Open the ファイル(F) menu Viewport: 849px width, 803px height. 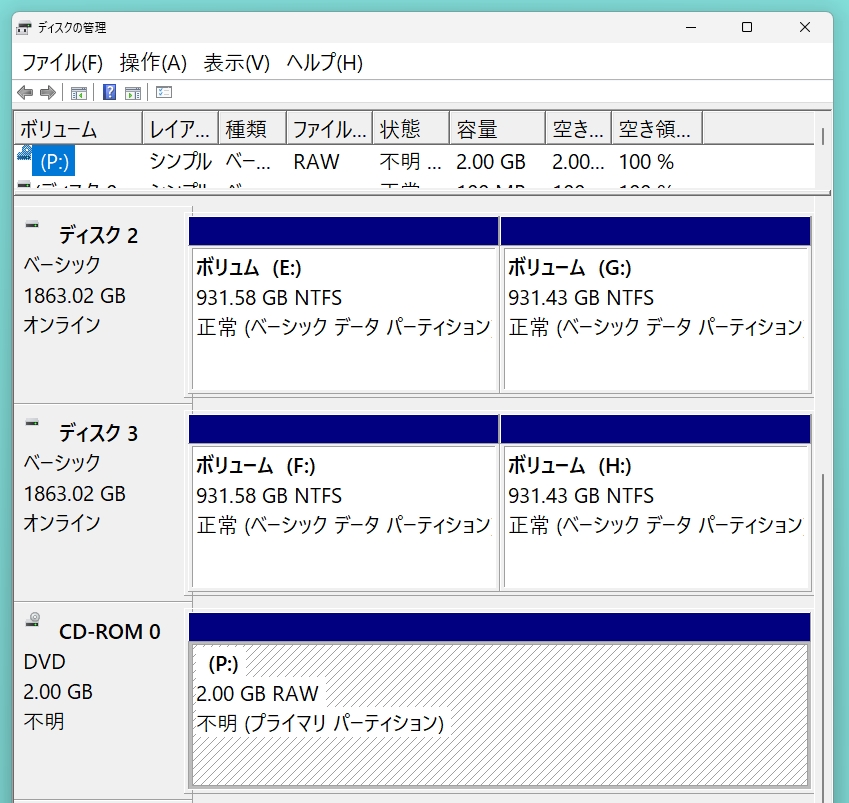click(62, 62)
